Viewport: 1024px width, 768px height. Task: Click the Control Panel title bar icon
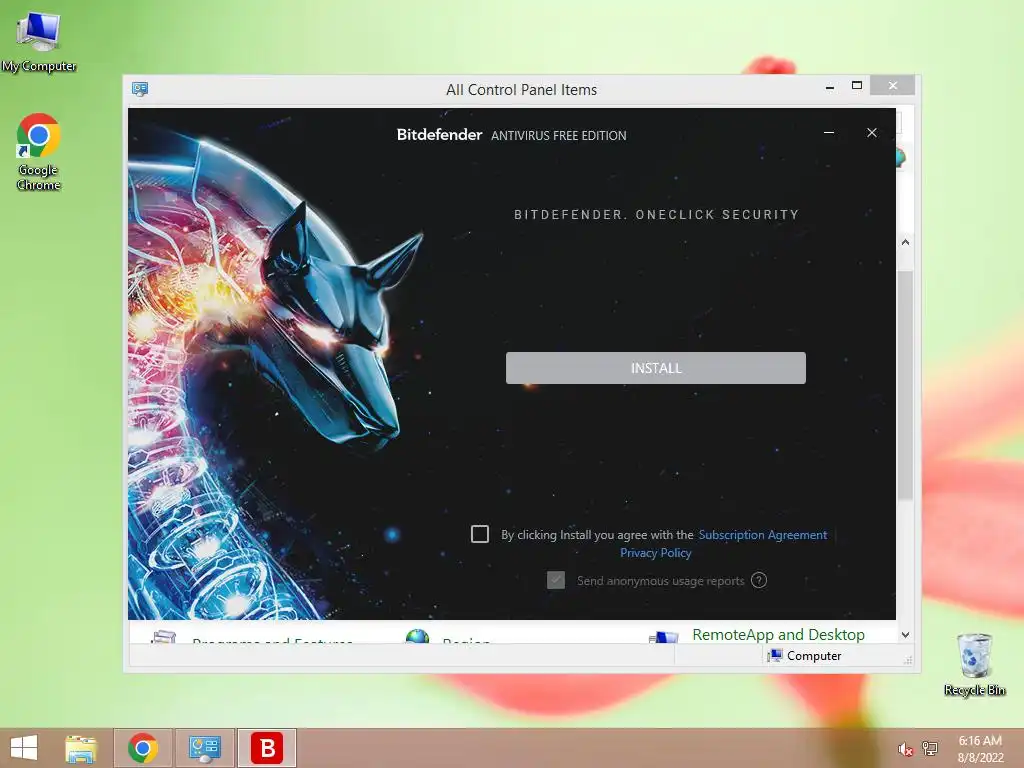tap(140, 89)
